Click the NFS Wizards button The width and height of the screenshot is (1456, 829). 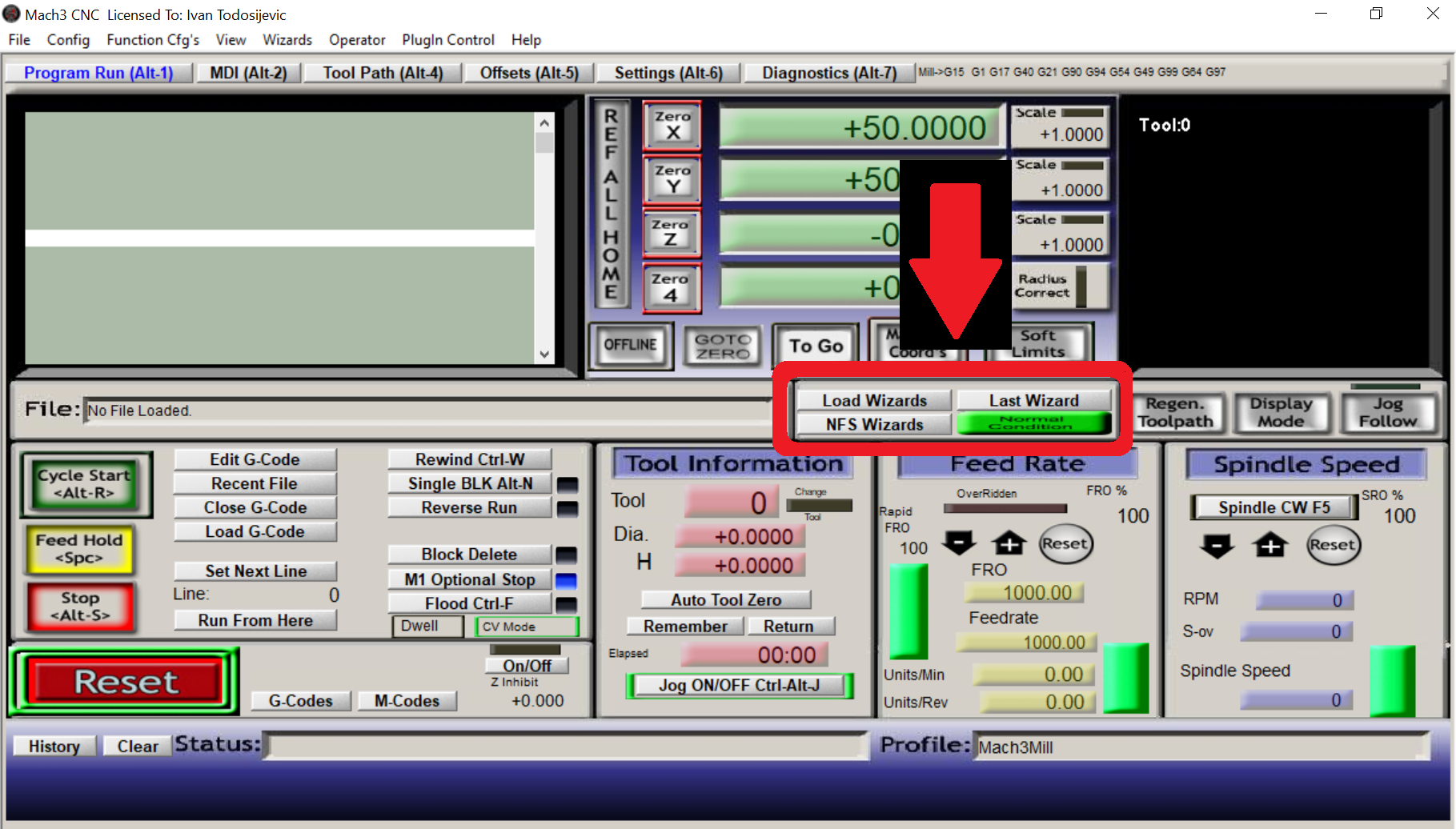(874, 424)
